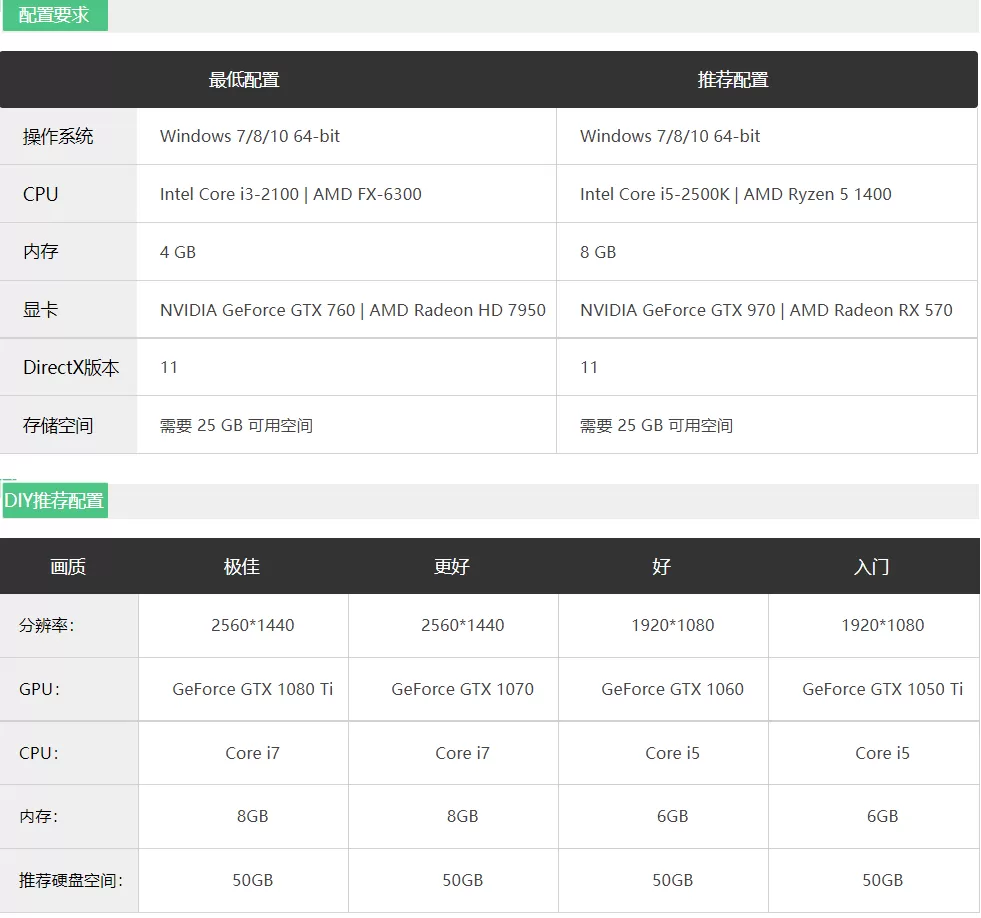Screen dimensions: 981x918
Task: Select the GeForce GTX 1050 Ti cell
Action: [x=883, y=689]
